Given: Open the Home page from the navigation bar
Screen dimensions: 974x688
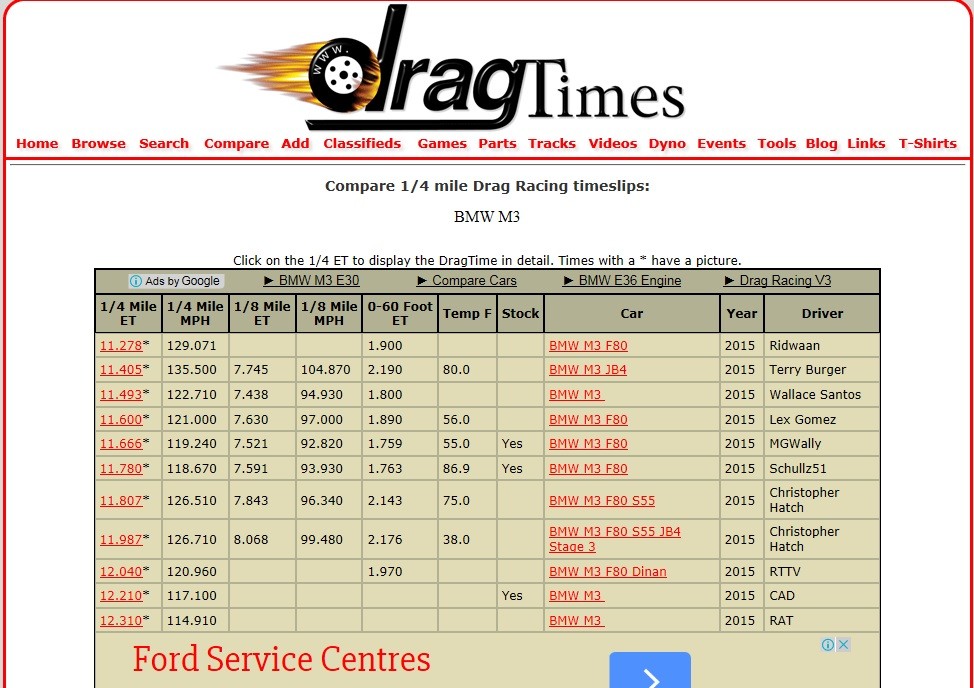Looking at the screenshot, I should click(x=36, y=143).
